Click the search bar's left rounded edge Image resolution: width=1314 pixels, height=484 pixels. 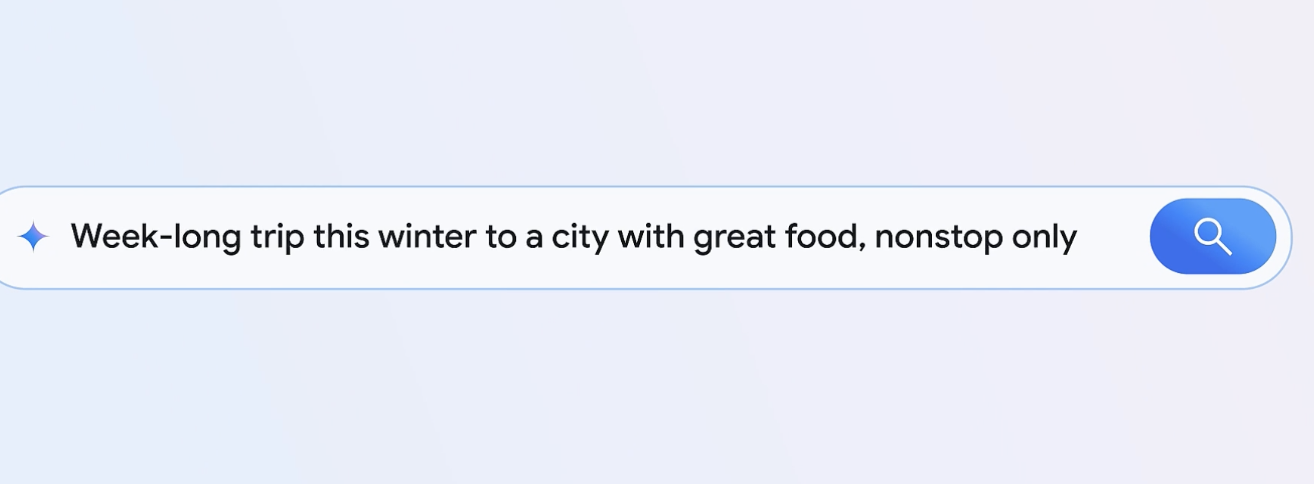click(x=6, y=238)
